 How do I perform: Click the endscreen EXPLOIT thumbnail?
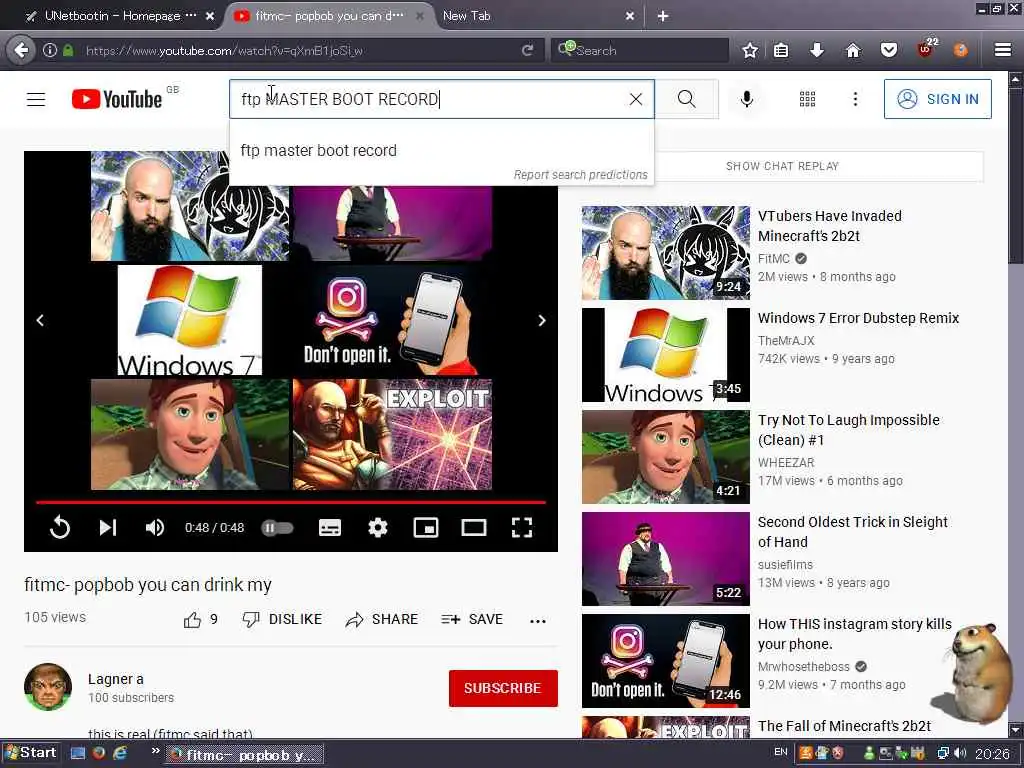click(392, 434)
